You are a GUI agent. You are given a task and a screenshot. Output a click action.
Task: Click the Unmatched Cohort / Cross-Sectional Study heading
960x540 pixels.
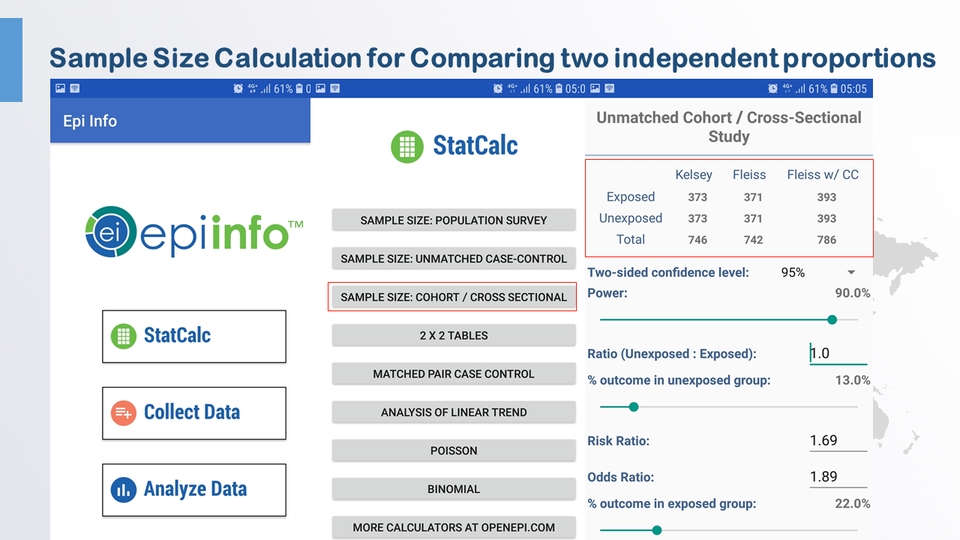coord(729,127)
